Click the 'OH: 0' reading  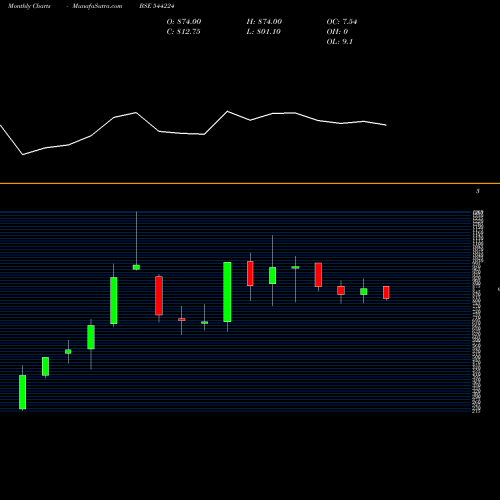click(x=337, y=32)
